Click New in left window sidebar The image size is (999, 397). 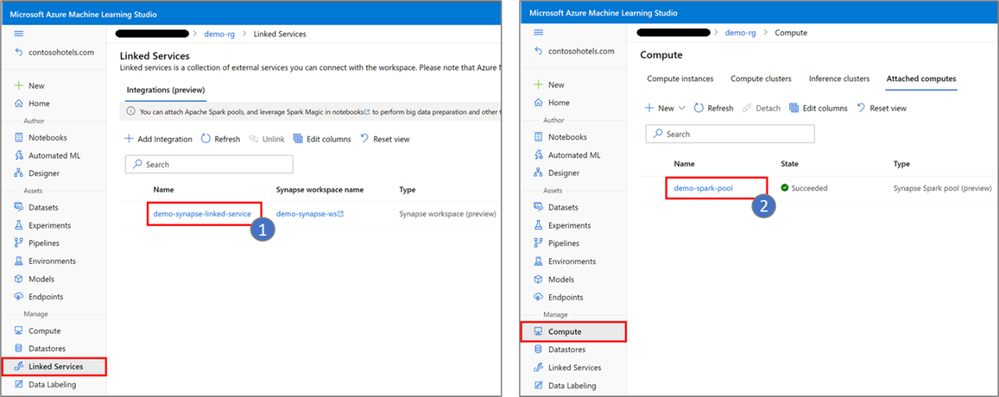point(36,85)
